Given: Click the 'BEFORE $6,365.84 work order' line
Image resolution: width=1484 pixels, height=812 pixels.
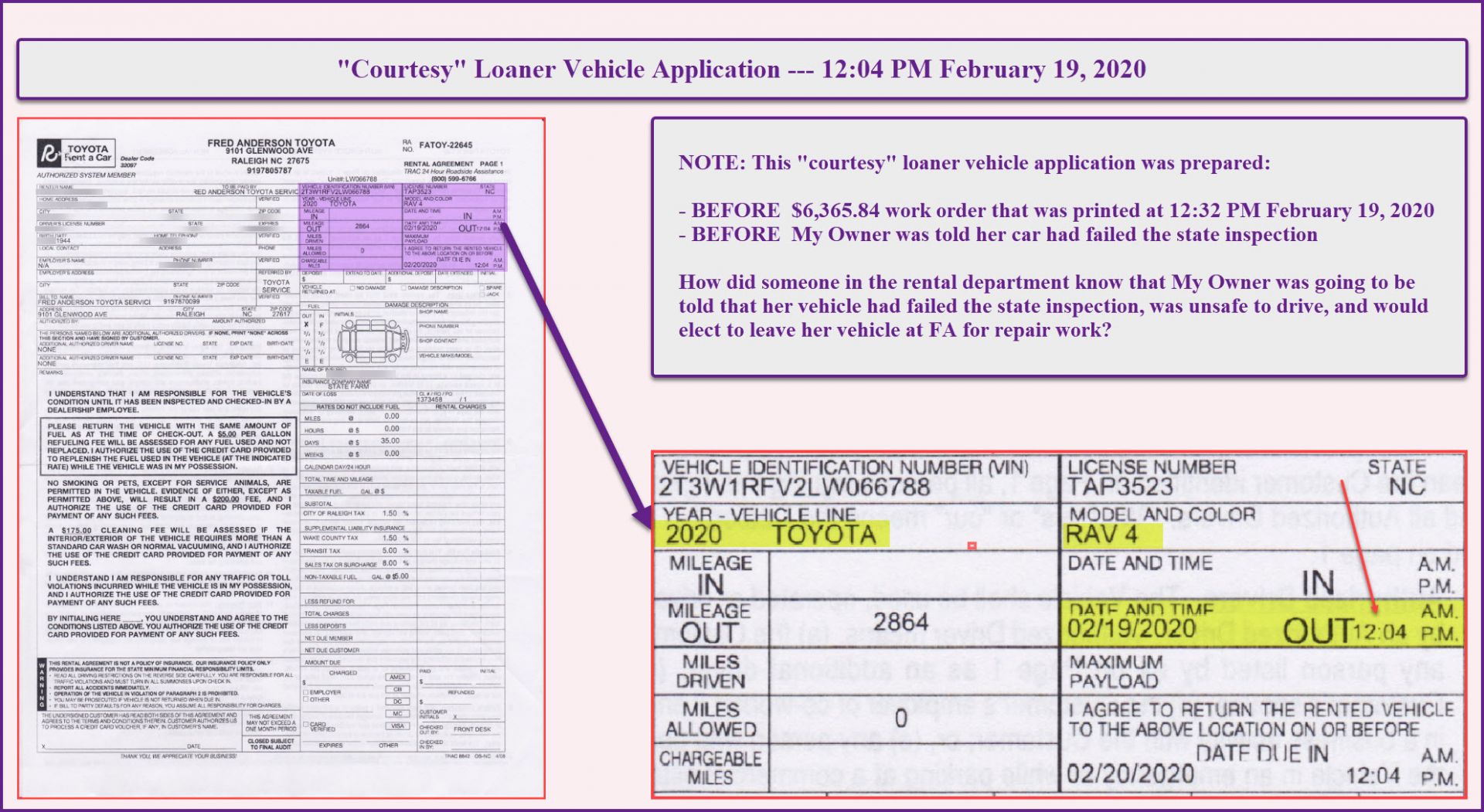Looking at the screenshot, I should tap(1056, 210).
